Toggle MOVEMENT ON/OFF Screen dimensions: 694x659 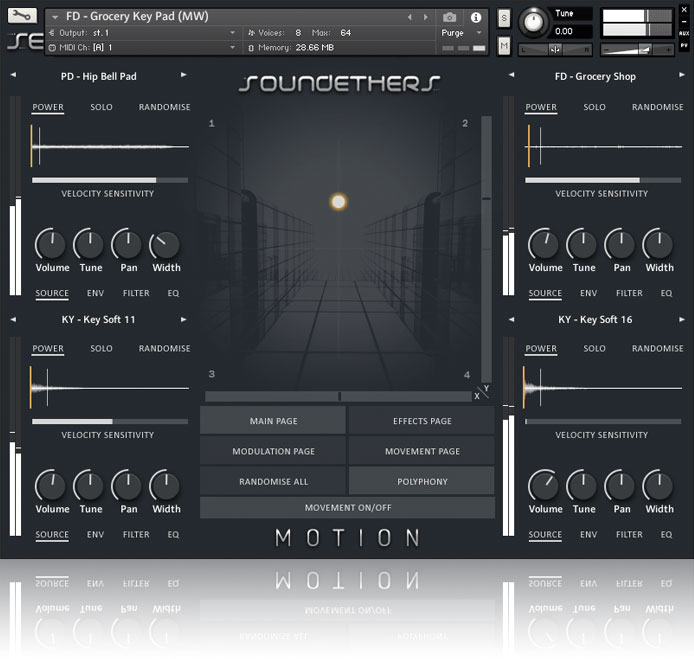pos(347,508)
